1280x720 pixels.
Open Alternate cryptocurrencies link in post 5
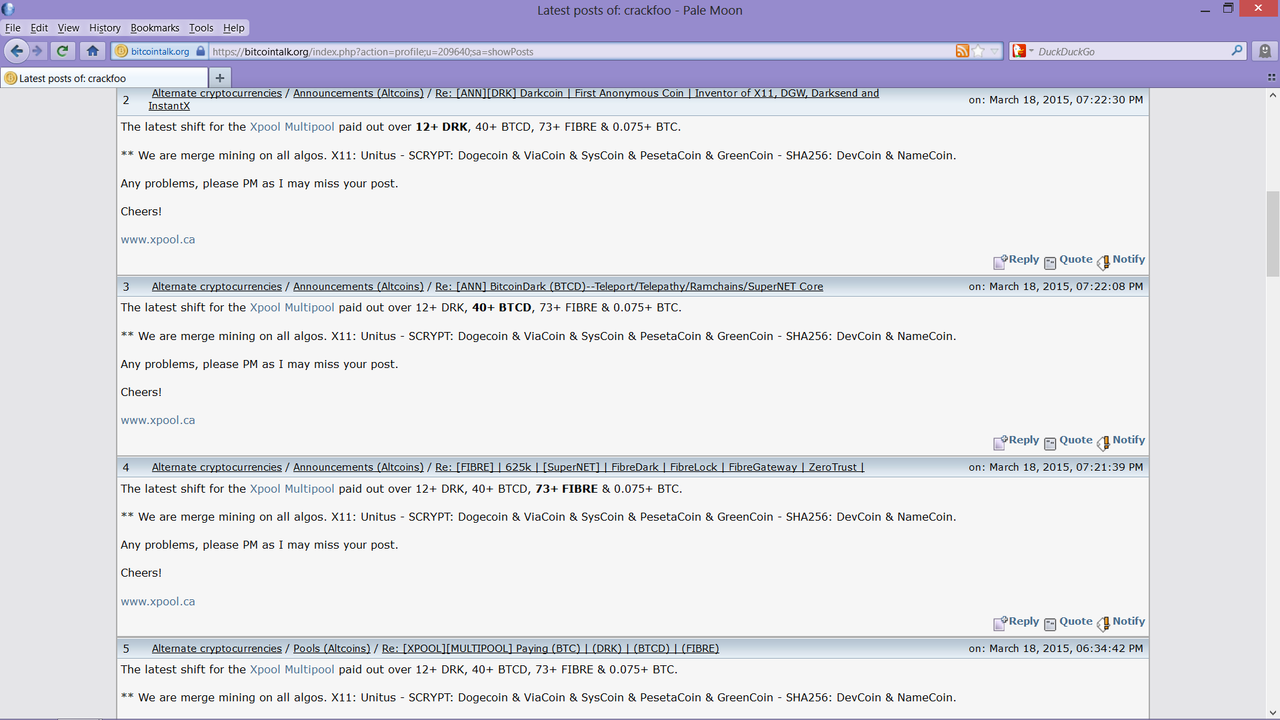click(217, 648)
